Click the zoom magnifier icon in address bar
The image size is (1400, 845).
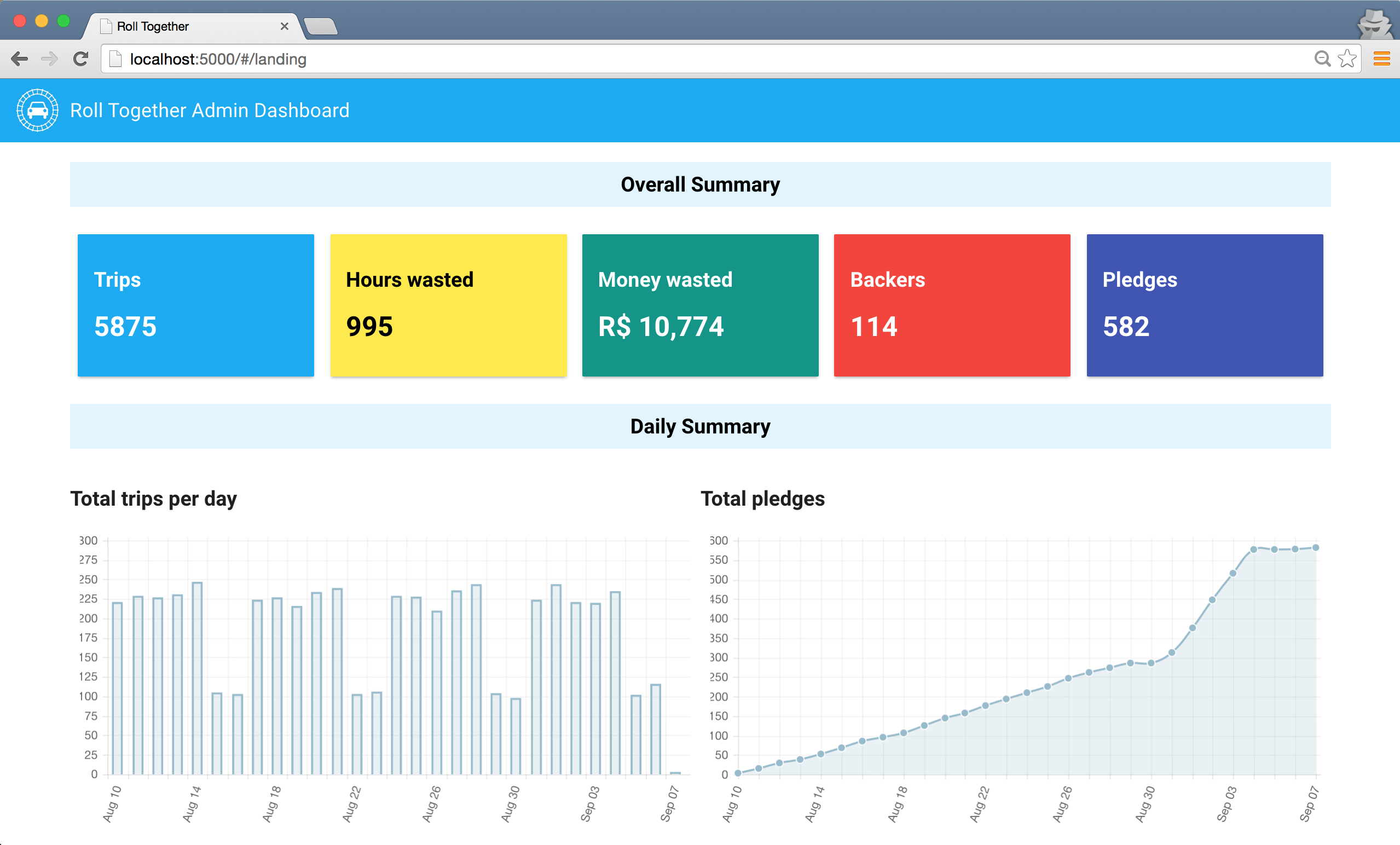tap(1322, 59)
